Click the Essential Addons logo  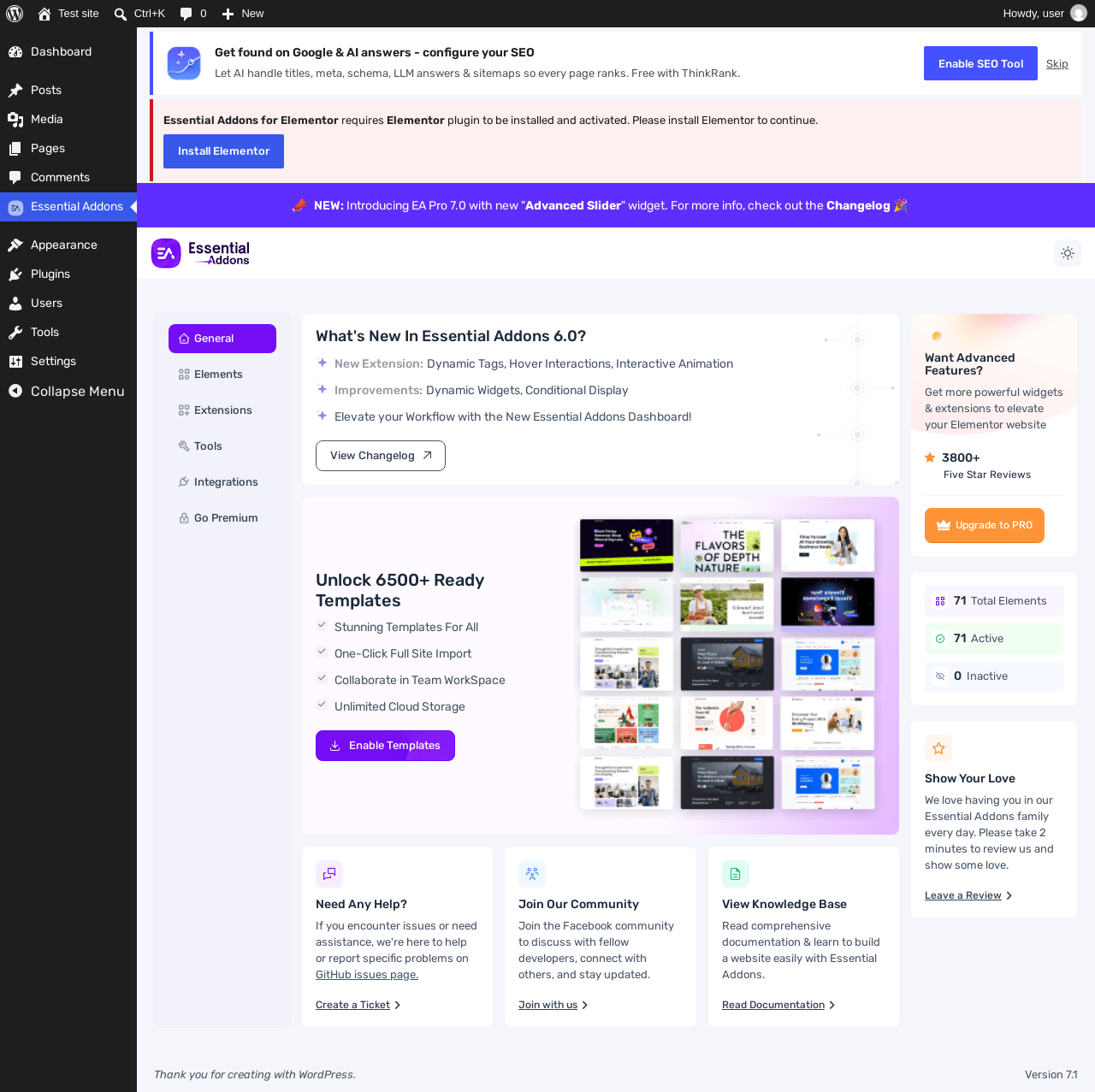201,253
